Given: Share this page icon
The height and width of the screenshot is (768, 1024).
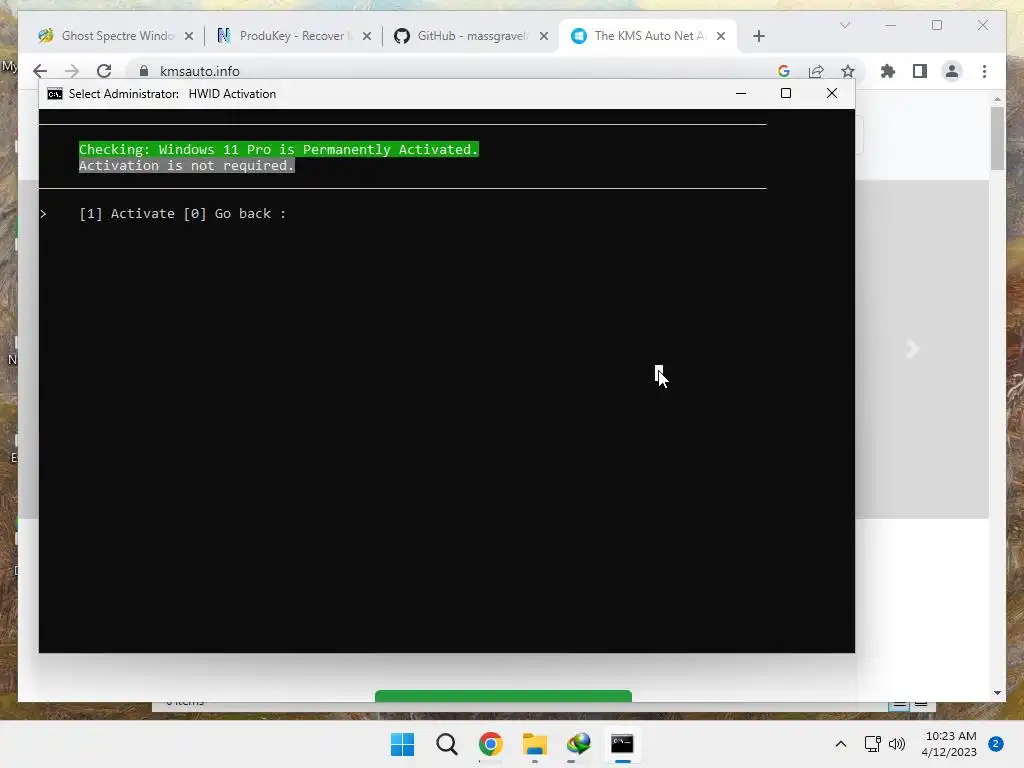Looking at the screenshot, I should [816, 71].
